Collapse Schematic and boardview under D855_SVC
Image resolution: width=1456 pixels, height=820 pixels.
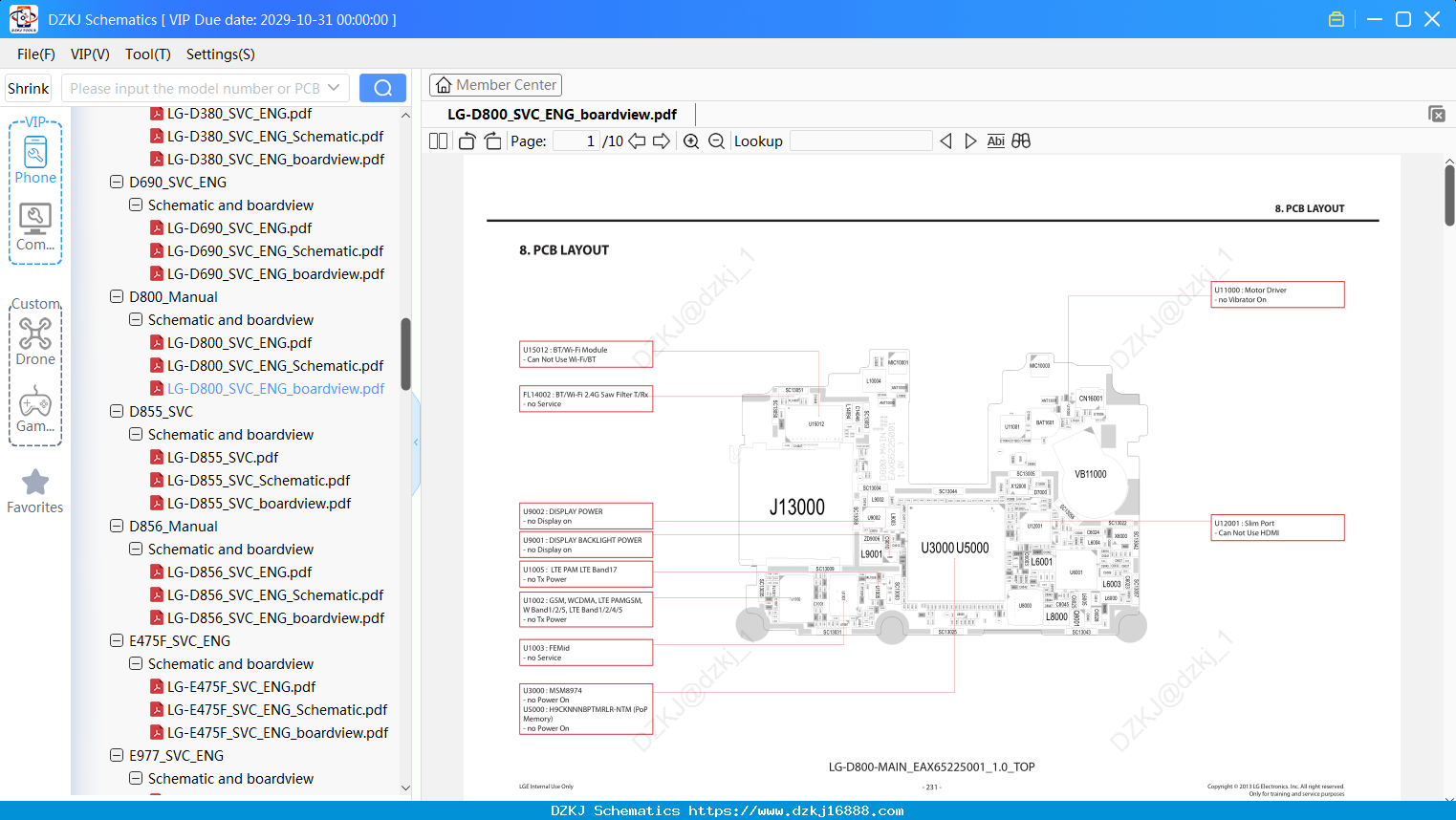(136, 434)
